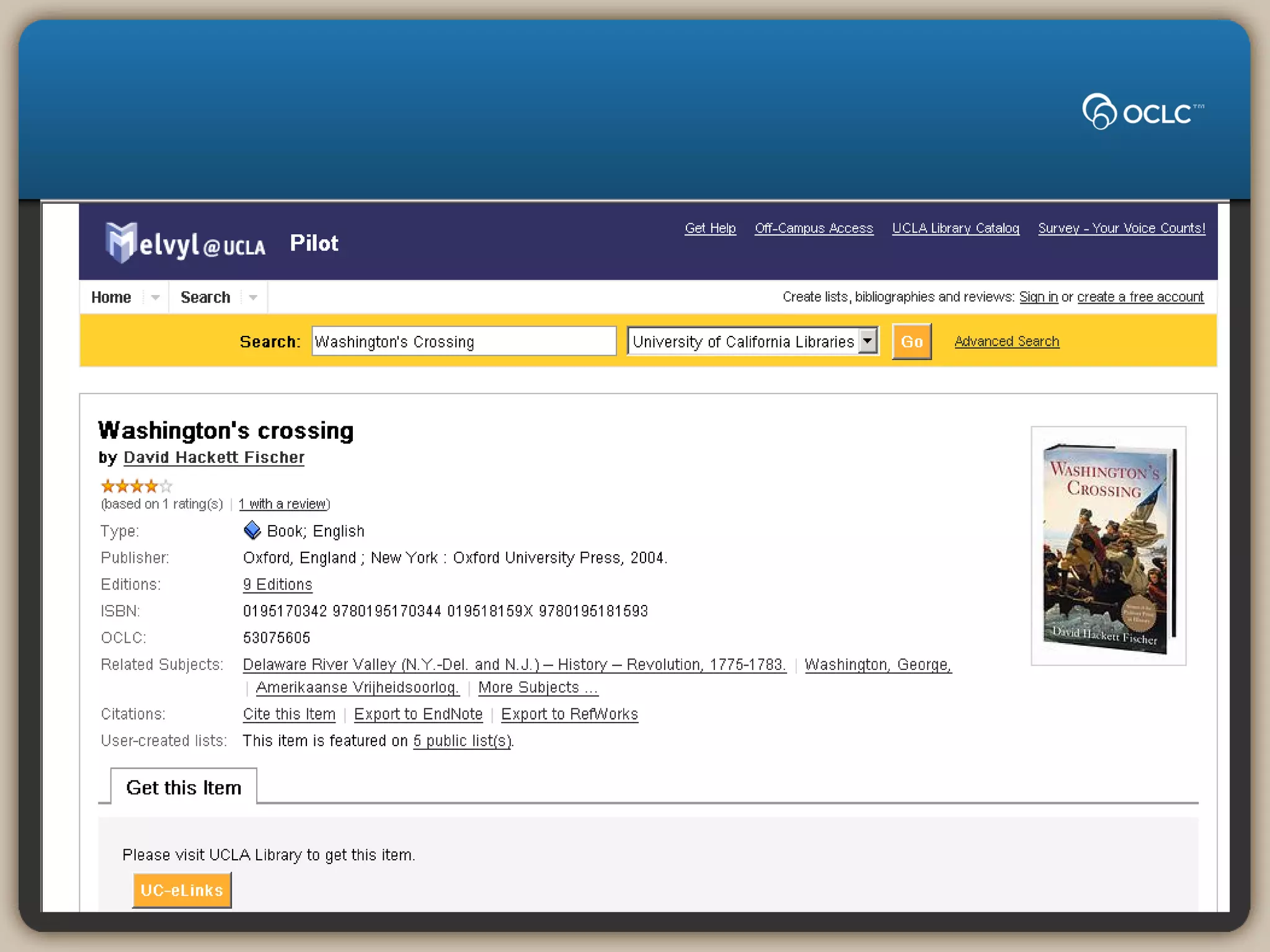Click the Home menu item
Image resolution: width=1270 pixels, height=952 pixels.
tap(111, 297)
